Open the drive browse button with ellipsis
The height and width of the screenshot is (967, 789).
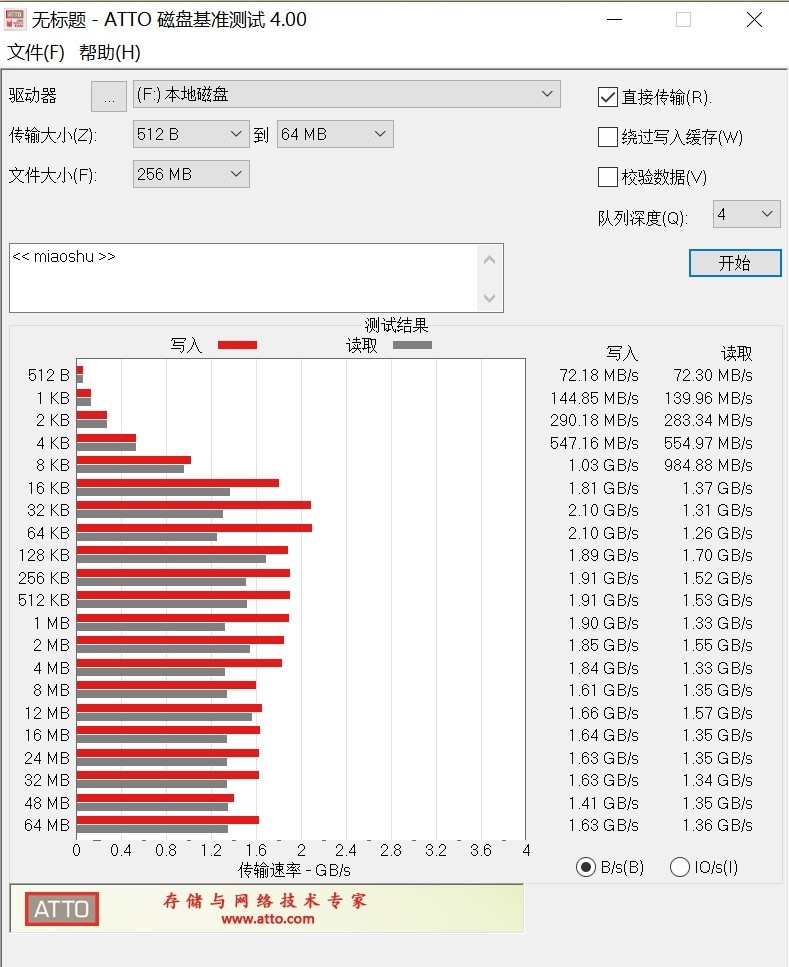[x=109, y=96]
